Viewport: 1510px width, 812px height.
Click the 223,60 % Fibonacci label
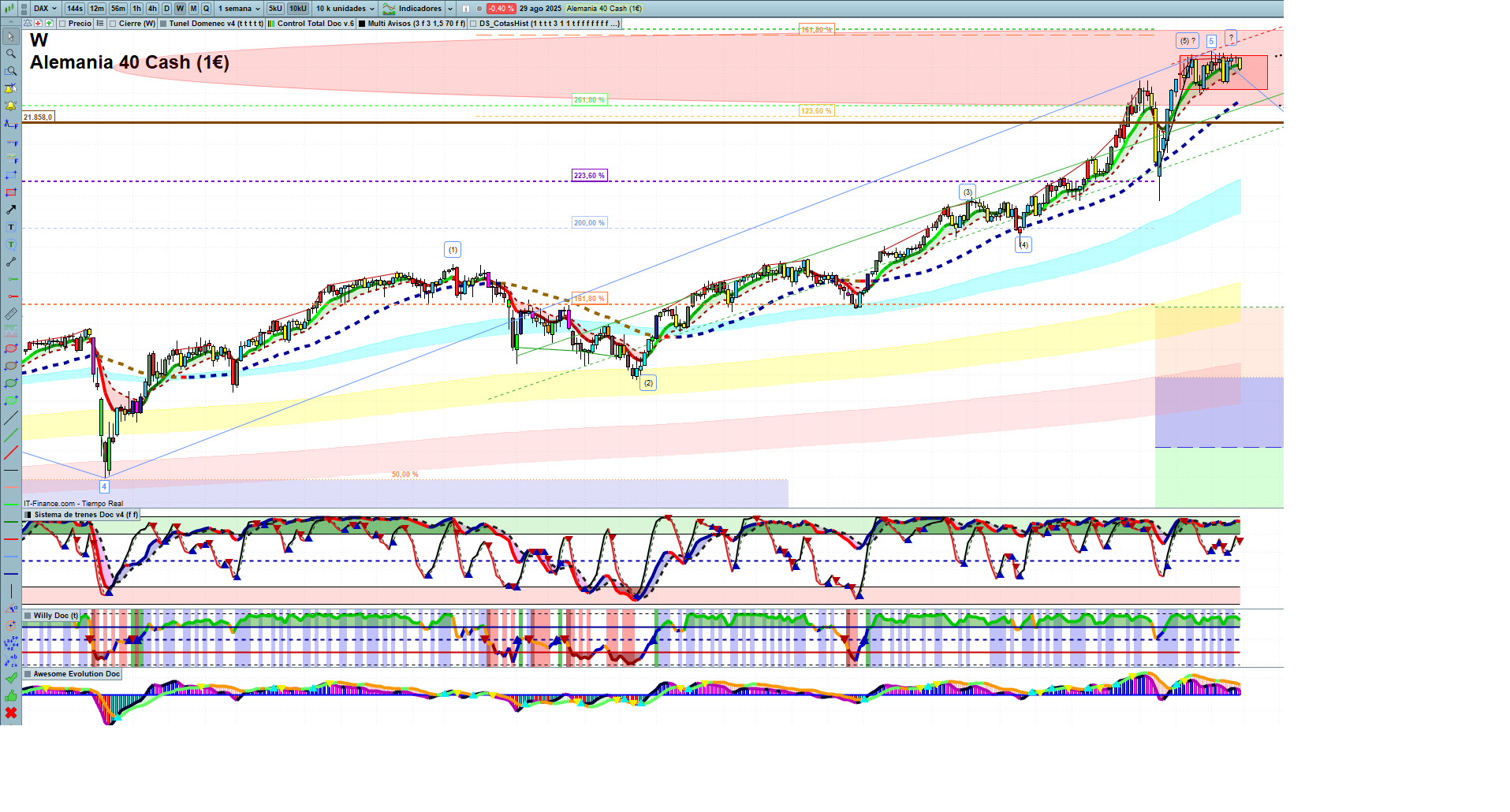(x=590, y=176)
